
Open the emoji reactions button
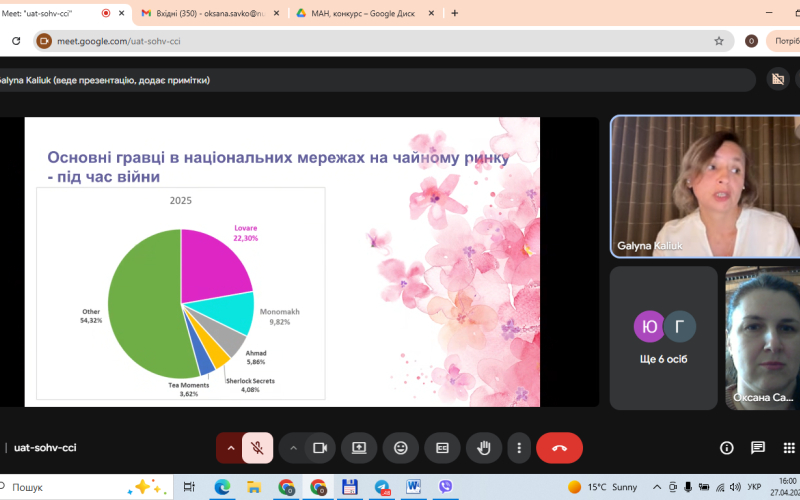click(x=401, y=448)
